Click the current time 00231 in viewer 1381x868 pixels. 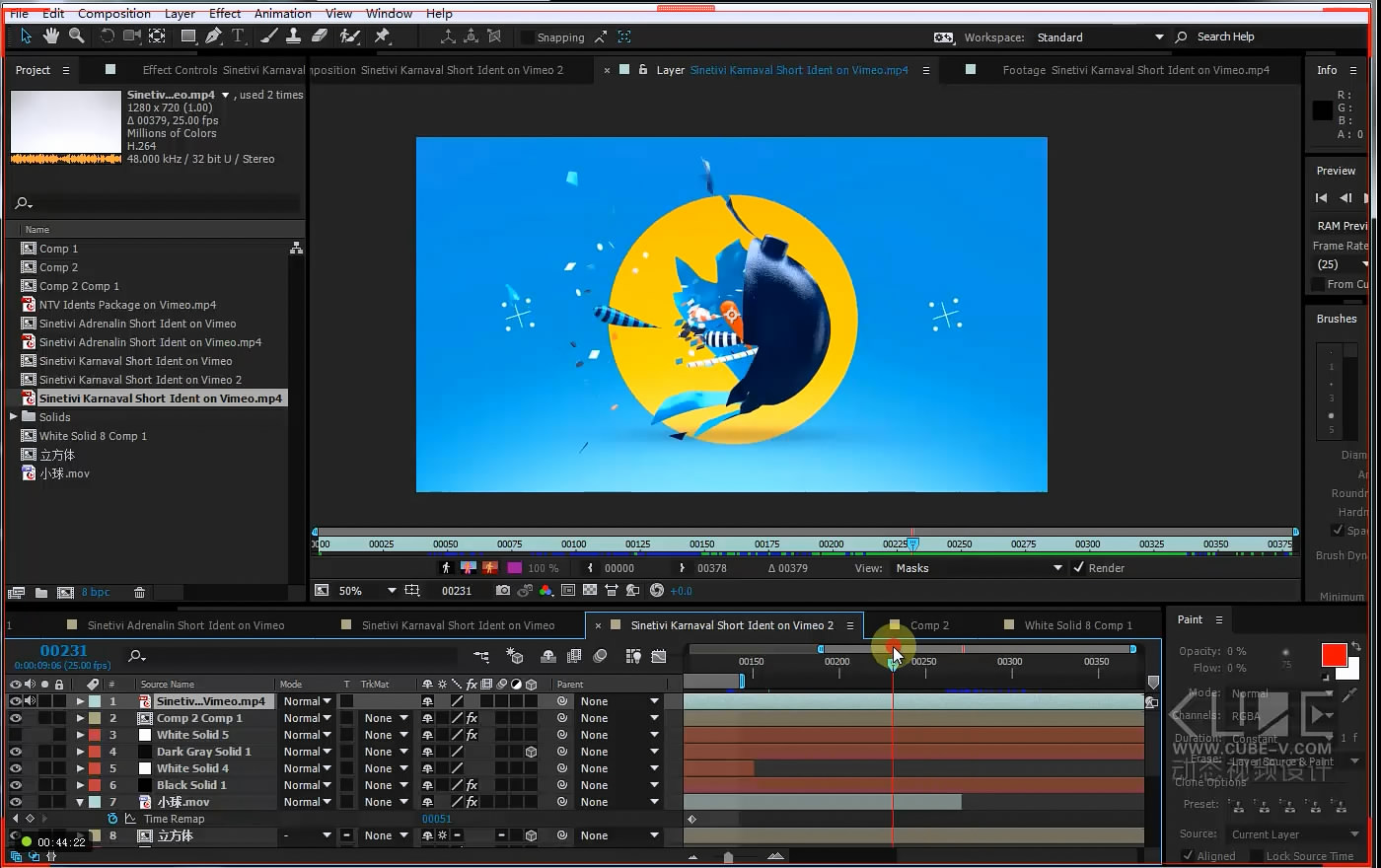point(457,591)
